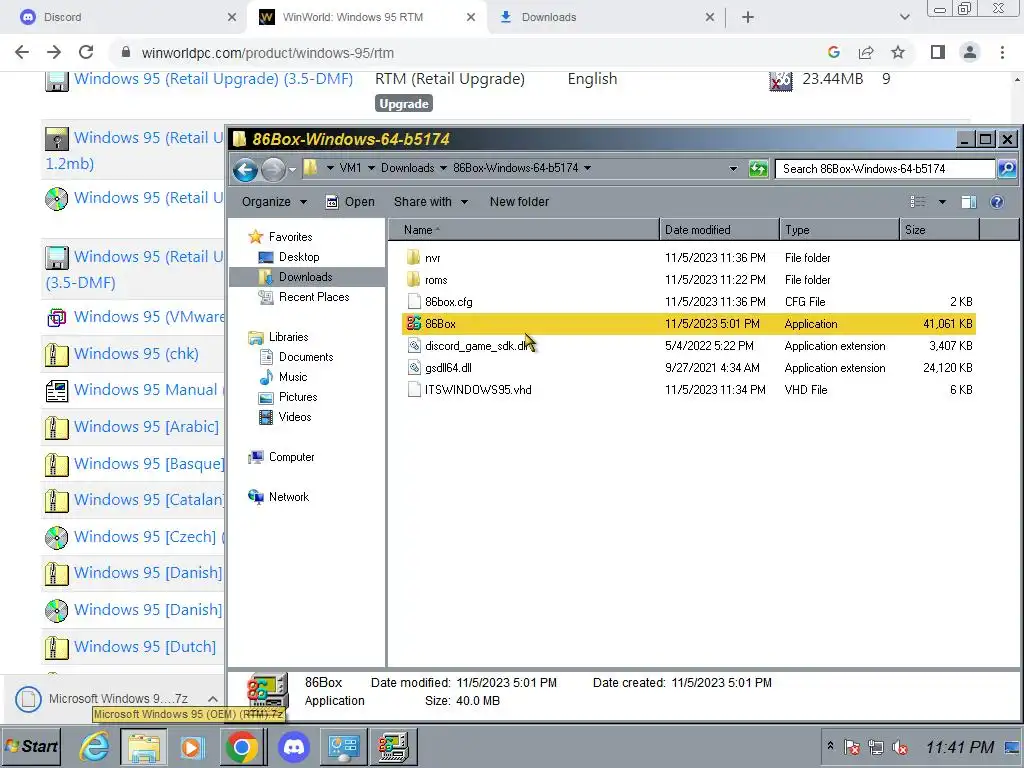Click the Chrome address bar URL

click(x=268, y=53)
